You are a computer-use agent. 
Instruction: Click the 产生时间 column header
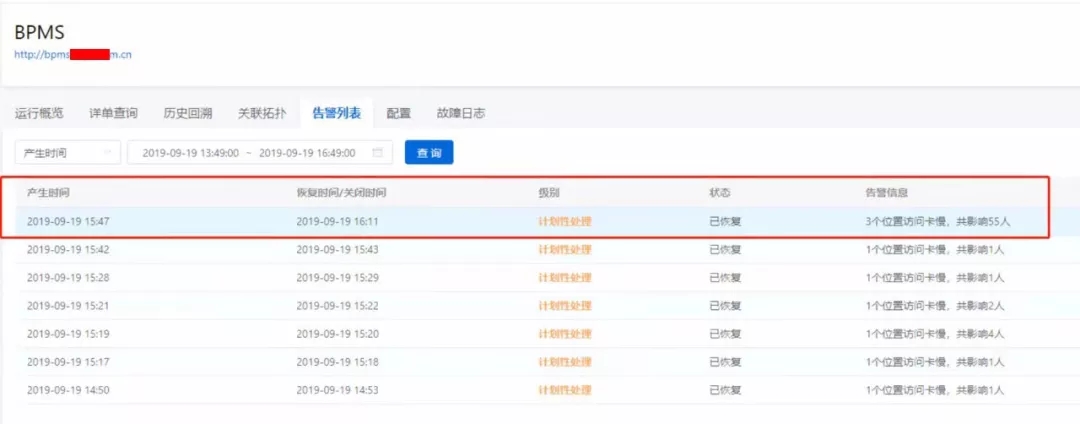tap(48, 192)
